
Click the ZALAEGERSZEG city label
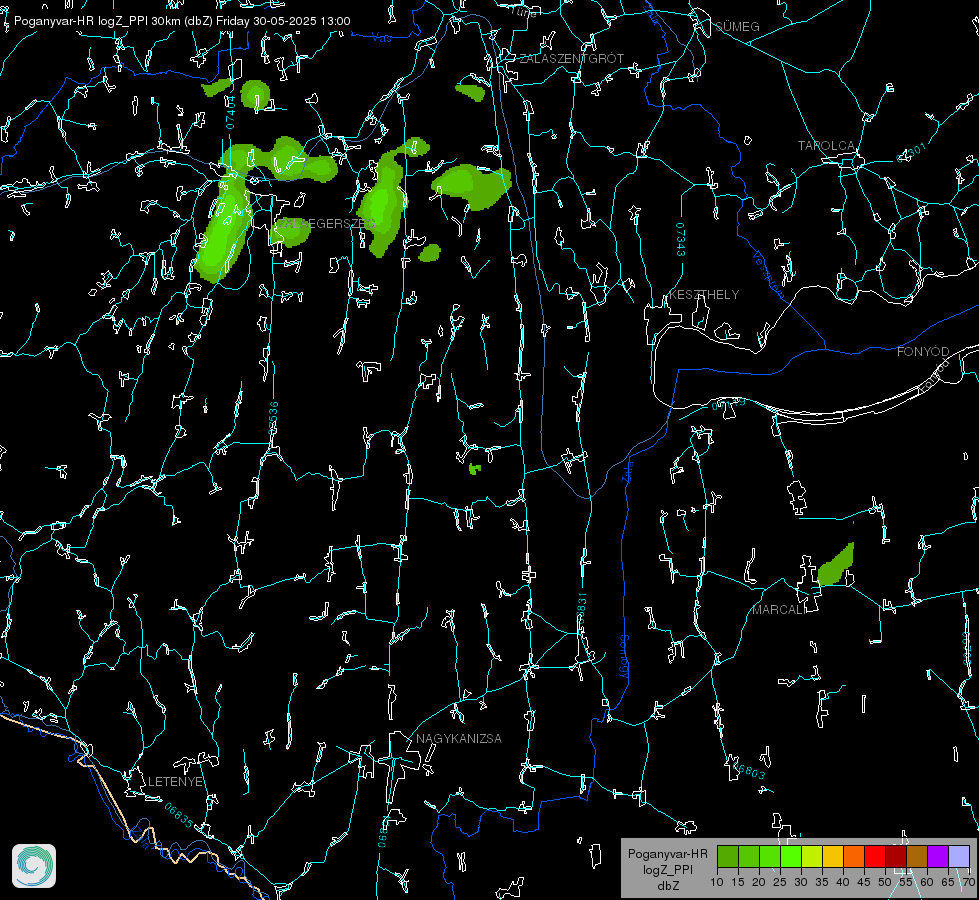pyautogui.click(x=326, y=224)
